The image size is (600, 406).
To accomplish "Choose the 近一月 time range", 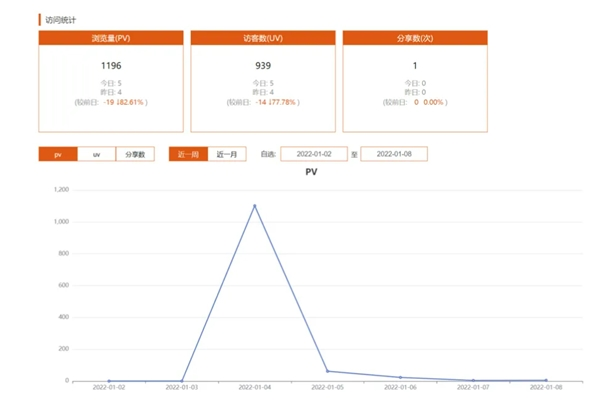I will tap(226, 154).
